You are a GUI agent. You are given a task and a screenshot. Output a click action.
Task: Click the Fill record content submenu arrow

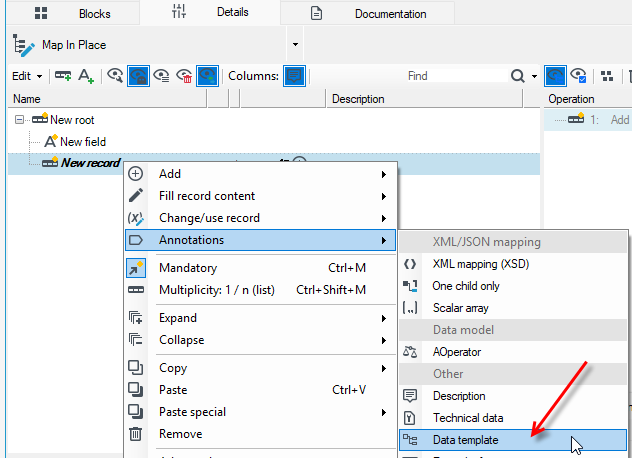(x=384, y=196)
